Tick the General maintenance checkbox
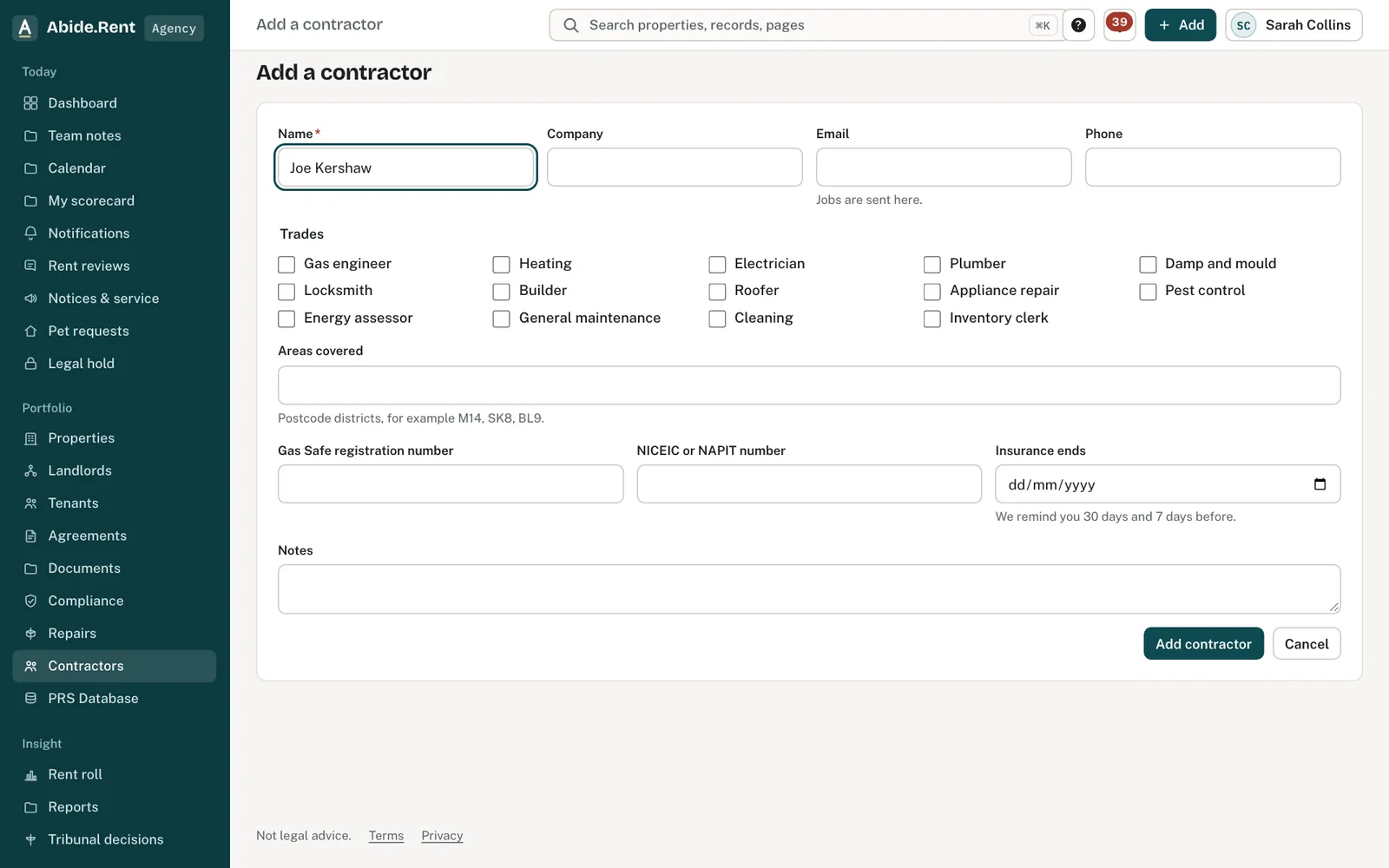Viewport: 1389px width, 868px height. (502, 319)
